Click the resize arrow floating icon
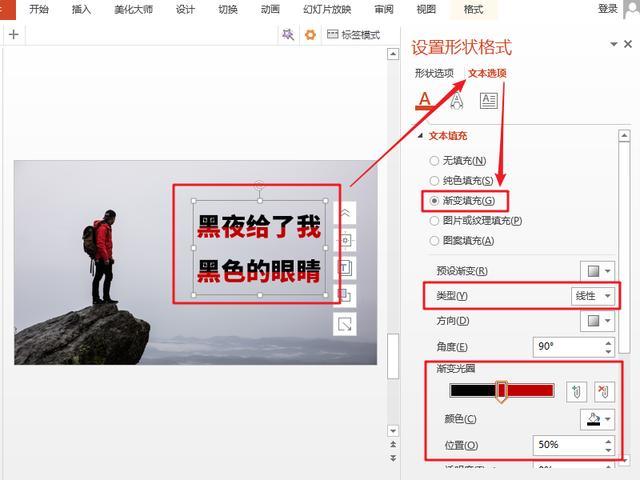The width and height of the screenshot is (640, 480). coord(345,324)
